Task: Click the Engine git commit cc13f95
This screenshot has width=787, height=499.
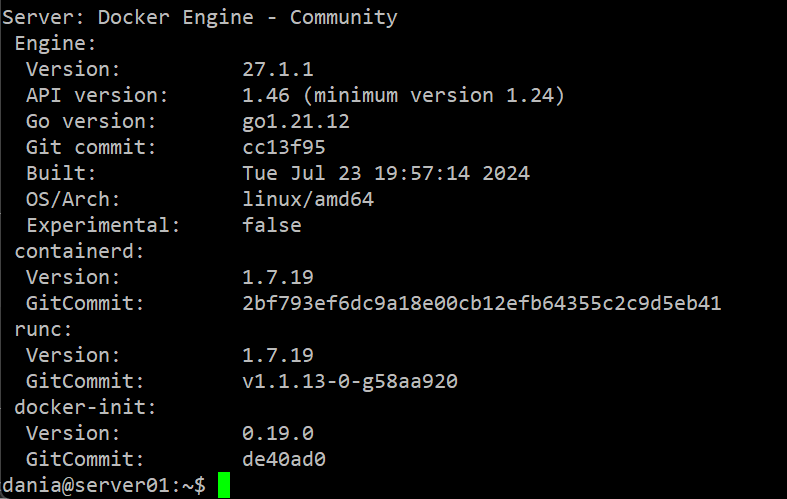Action: click(x=284, y=147)
